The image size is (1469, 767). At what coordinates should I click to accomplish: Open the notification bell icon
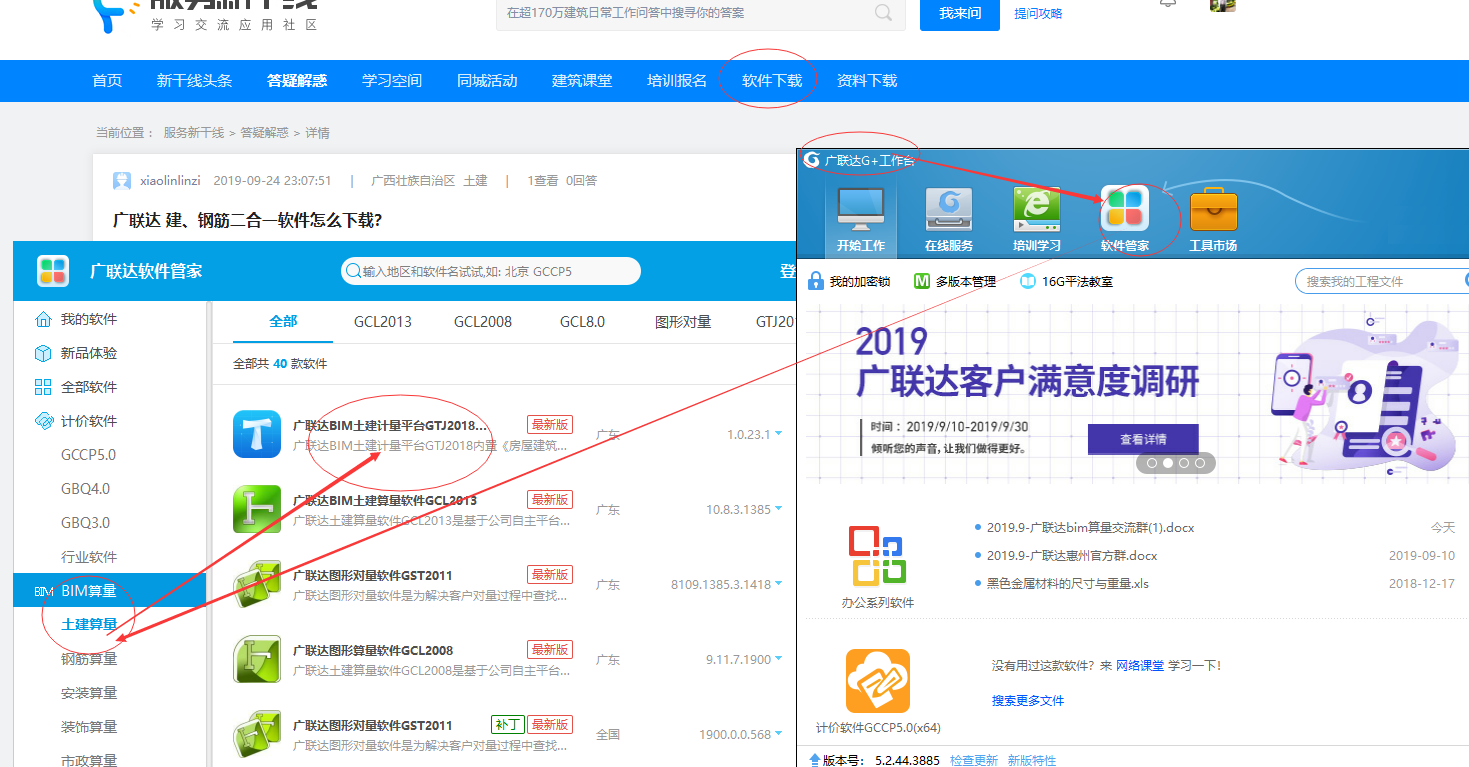tap(1167, 4)
